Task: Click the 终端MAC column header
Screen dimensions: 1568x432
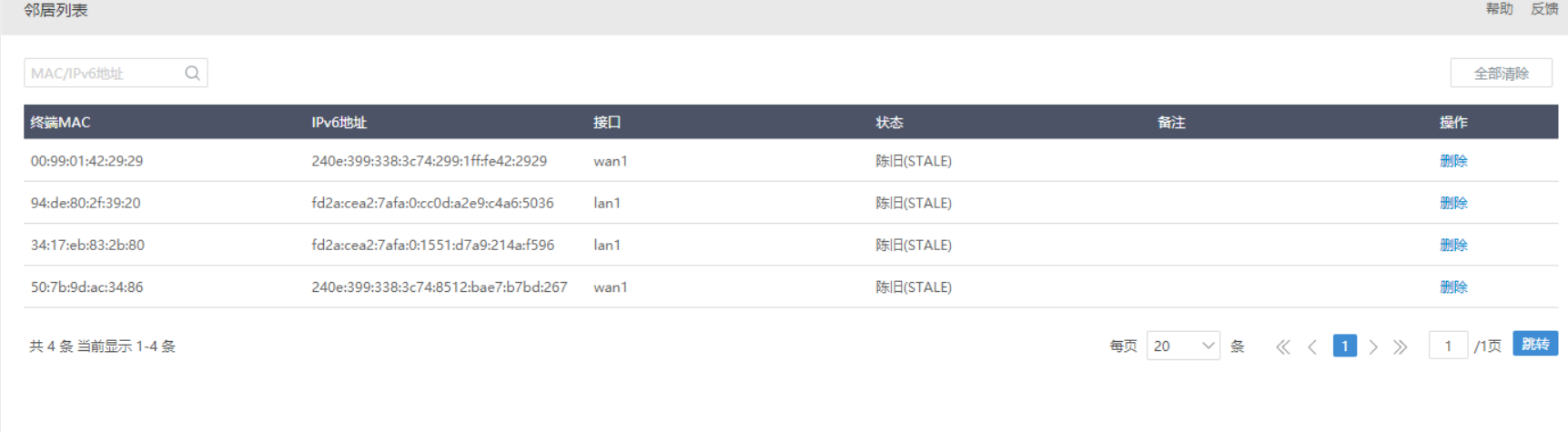Action: click(x=60, y=122)
